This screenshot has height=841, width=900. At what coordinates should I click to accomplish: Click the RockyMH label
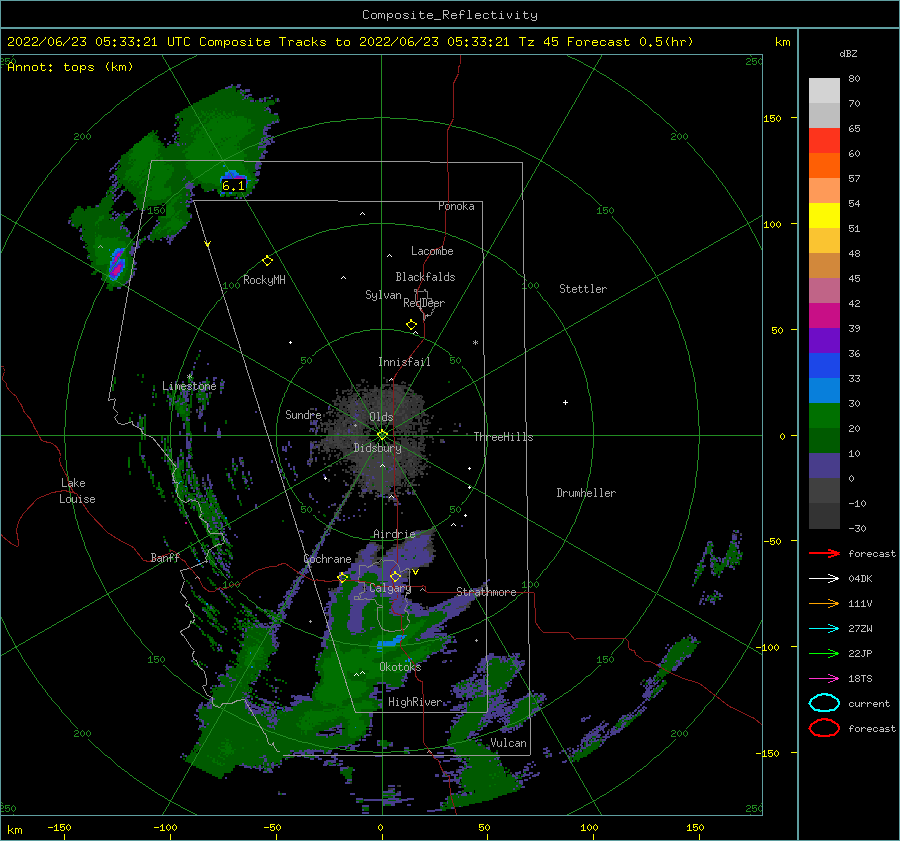264,280
